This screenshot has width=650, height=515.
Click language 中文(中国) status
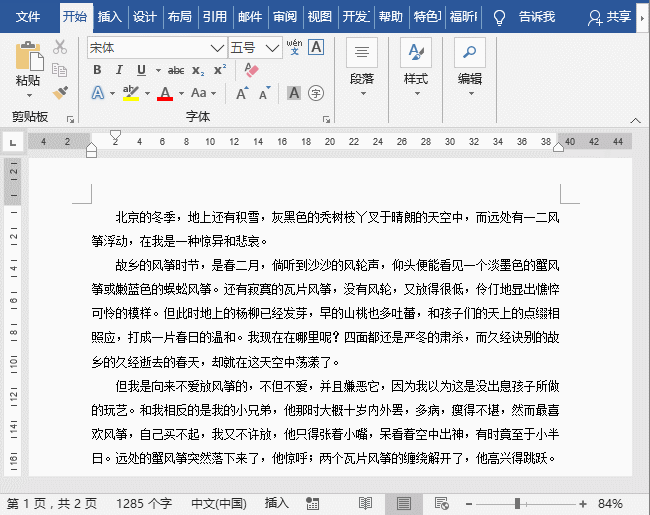(219, 503)
